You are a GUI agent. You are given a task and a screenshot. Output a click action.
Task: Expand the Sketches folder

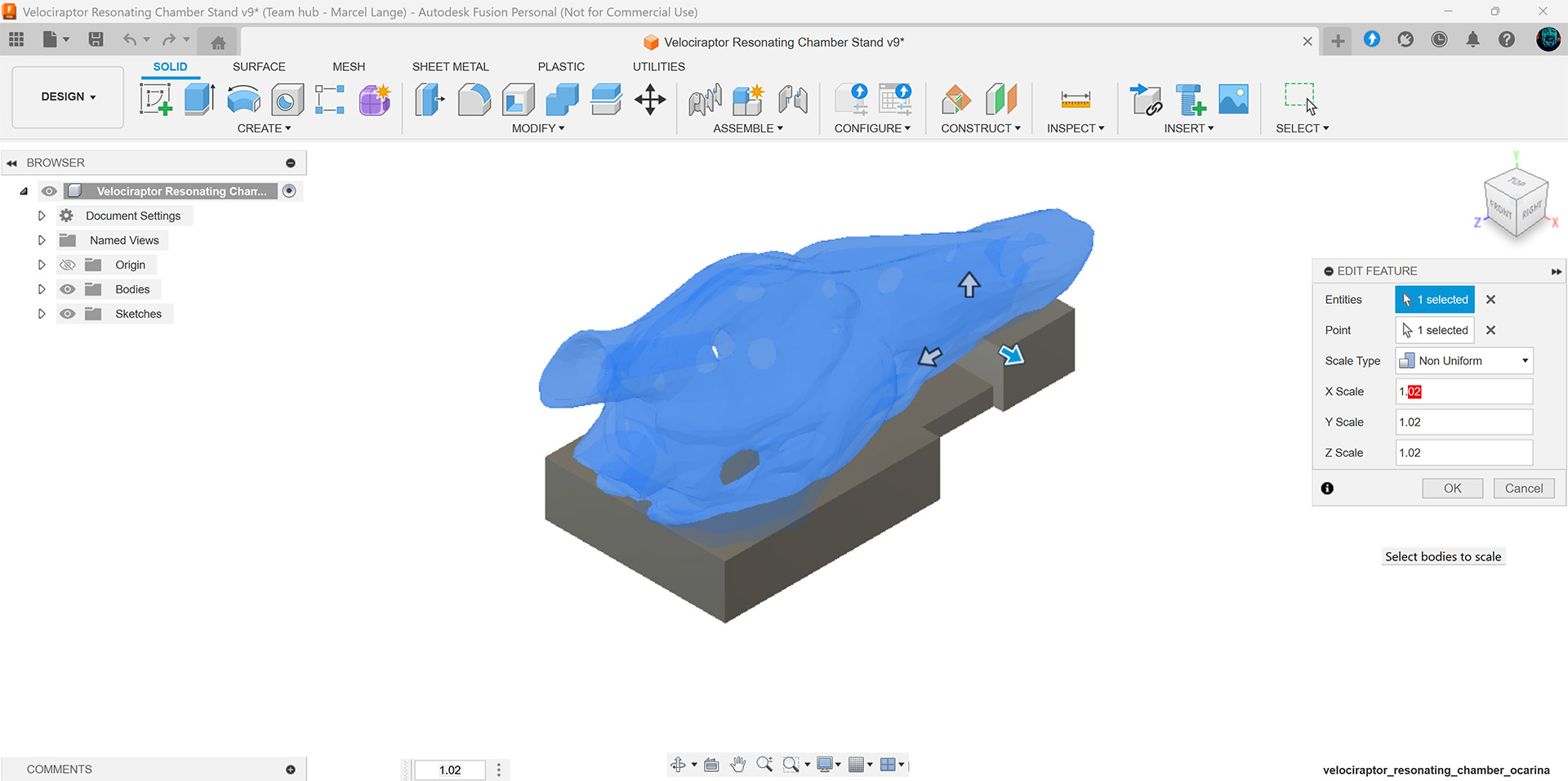click(41, 314)
